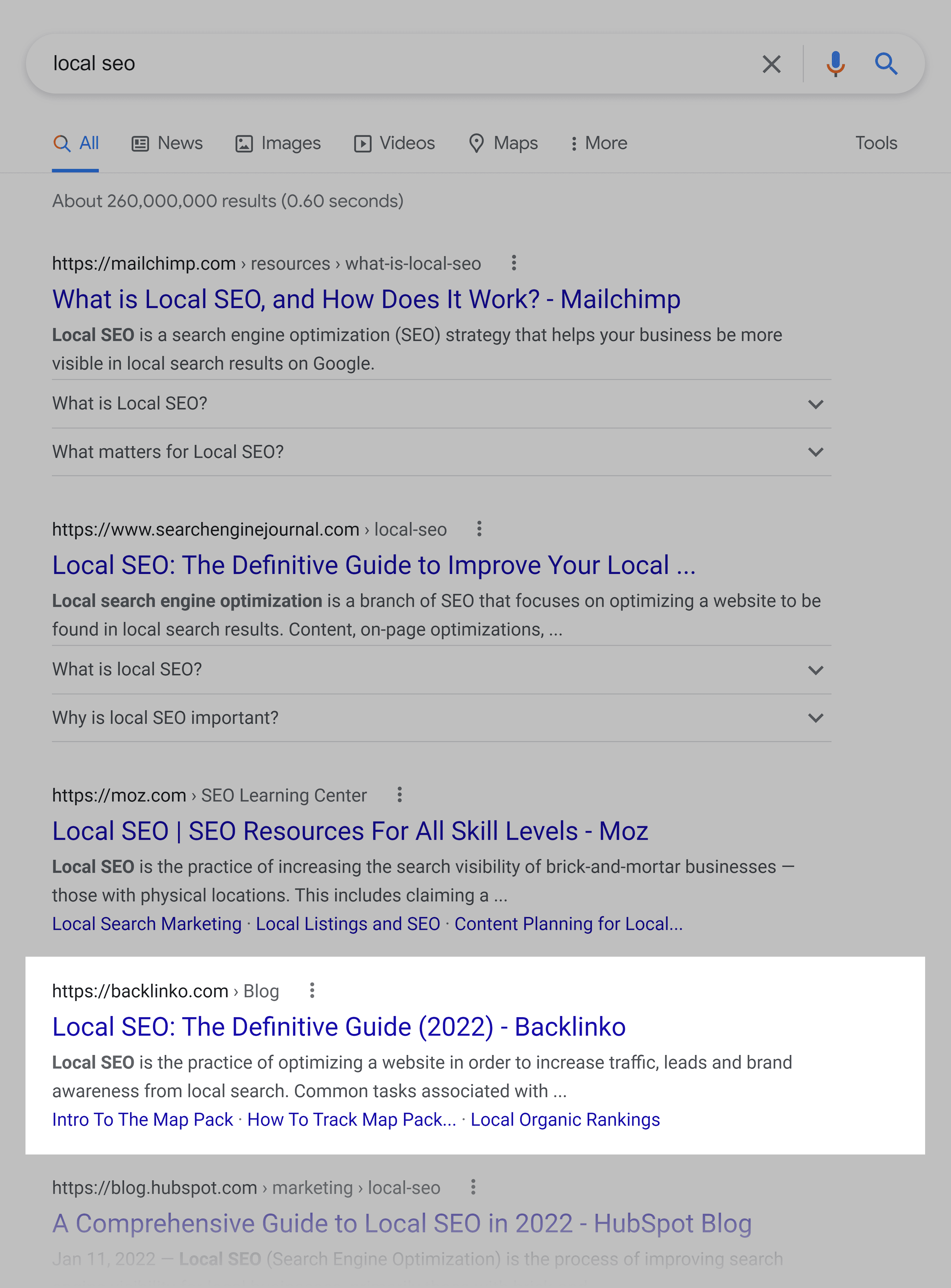This screenshot has width=951, height=1288.
Task: Click the blue magnifying glass search icon
Action: tap(887, 64)
